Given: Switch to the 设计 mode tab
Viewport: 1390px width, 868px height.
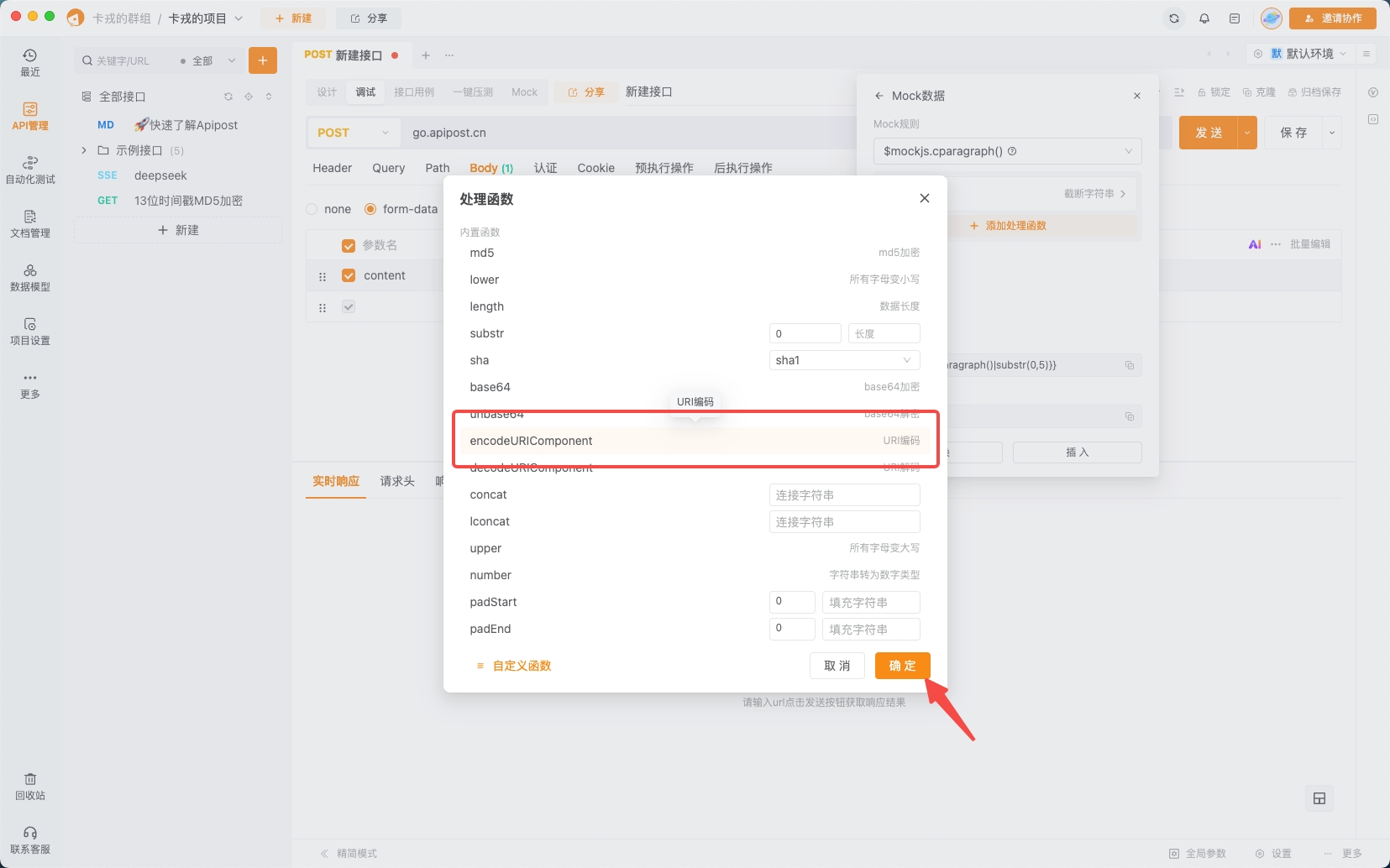Looking at the screenshot, I should point(327,92).
